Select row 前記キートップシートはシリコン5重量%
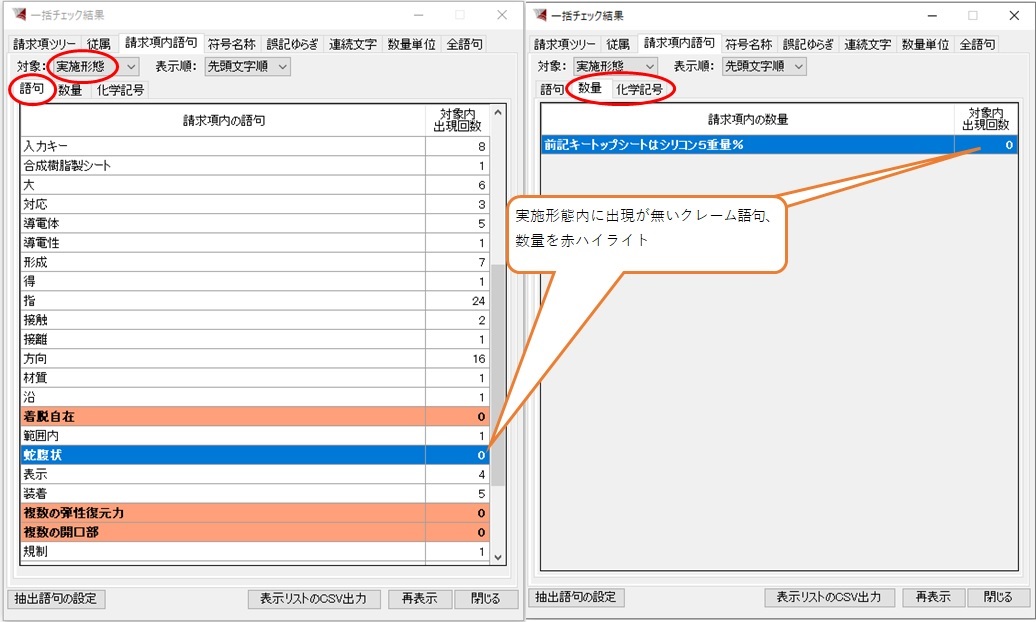This screenshot has width=1036, height=622. point(779,145)
